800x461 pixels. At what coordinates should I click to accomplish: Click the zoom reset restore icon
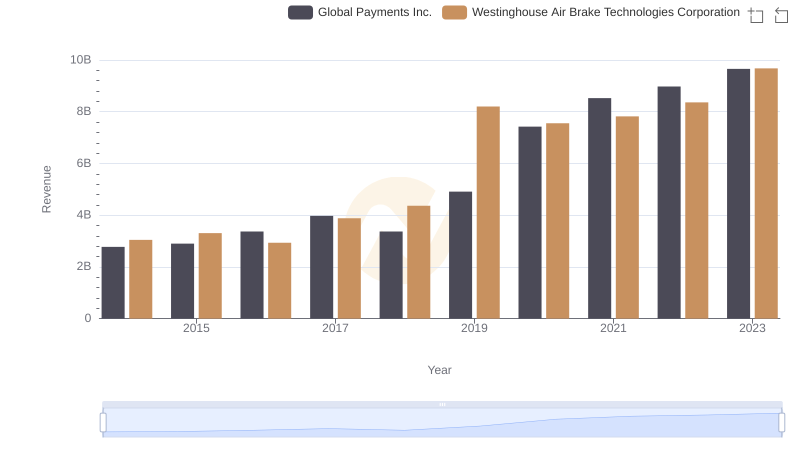[781, 15]
